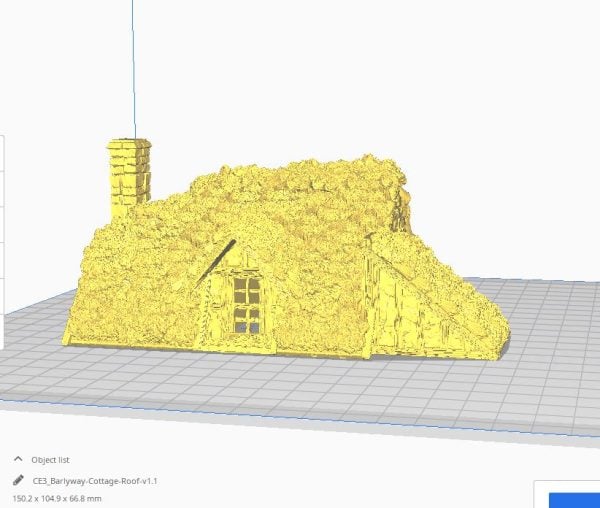The image size is (600, 508).
Task: Click the pencil icon to rename model
Action: point(17,481)
